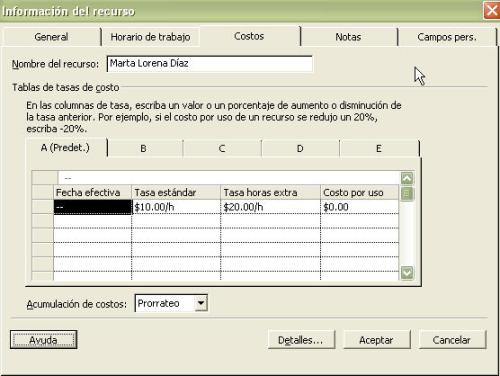Click the Tasa estándar column header
This screenshot has height=376, width=500.
click(176, 192)
